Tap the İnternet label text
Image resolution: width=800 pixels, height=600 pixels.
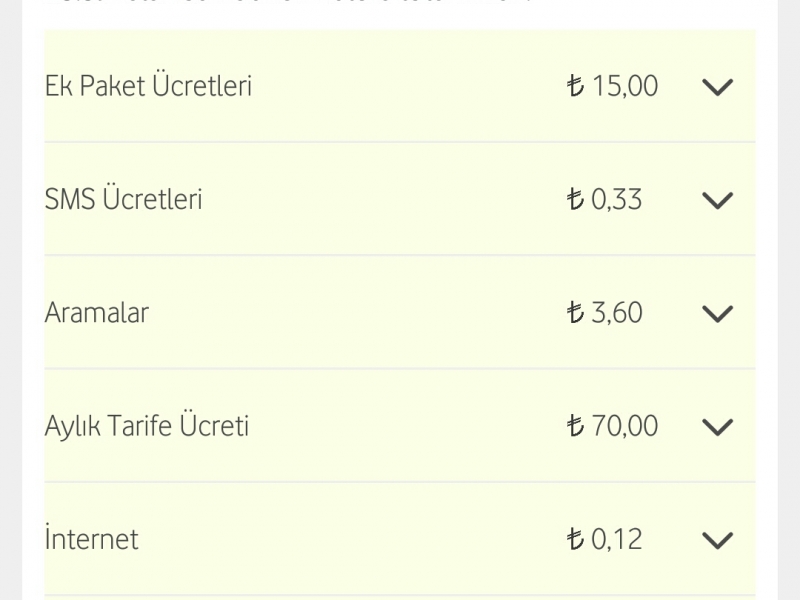coord(92,537)
